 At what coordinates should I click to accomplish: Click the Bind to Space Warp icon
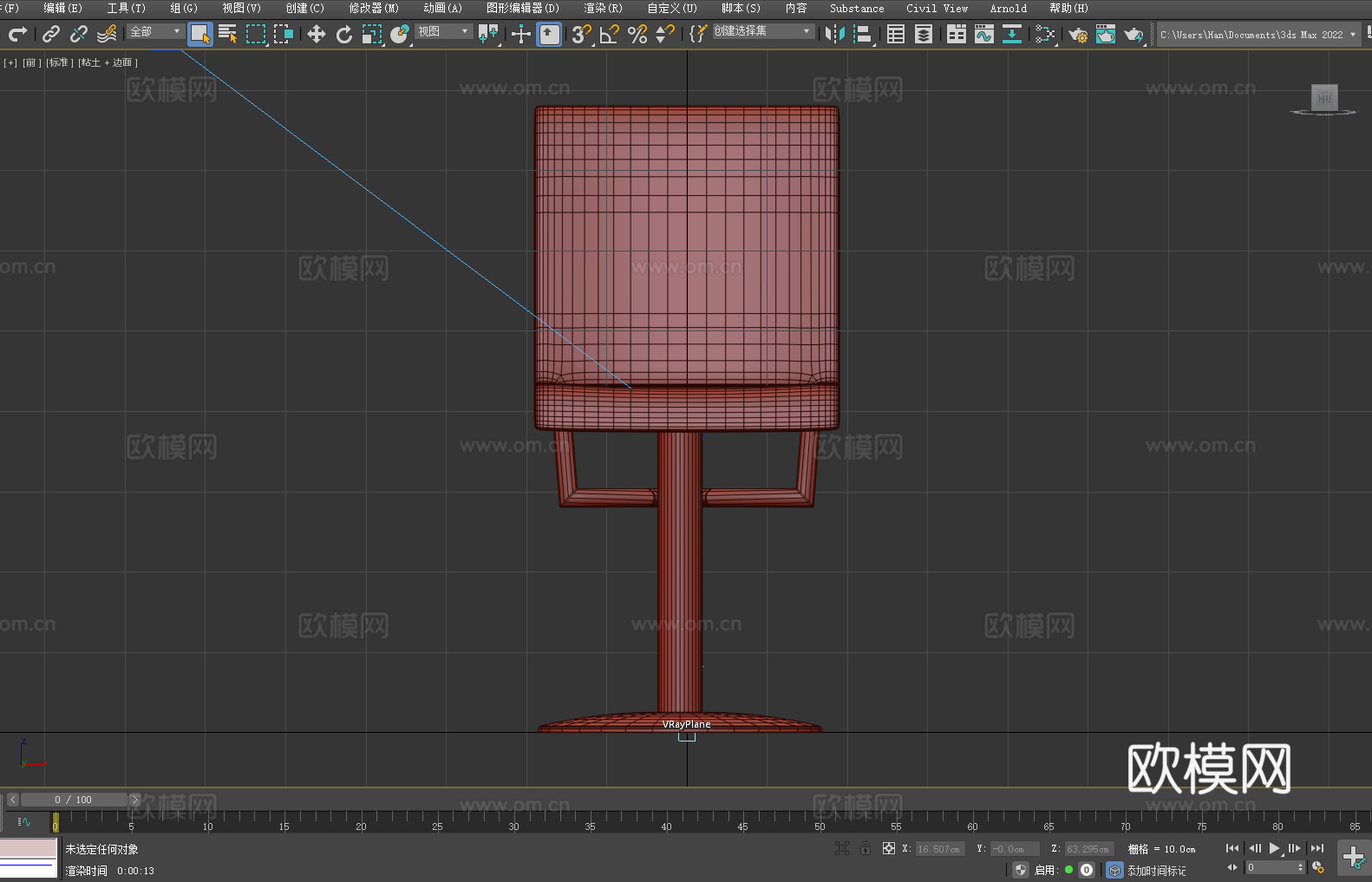(107, 34)
